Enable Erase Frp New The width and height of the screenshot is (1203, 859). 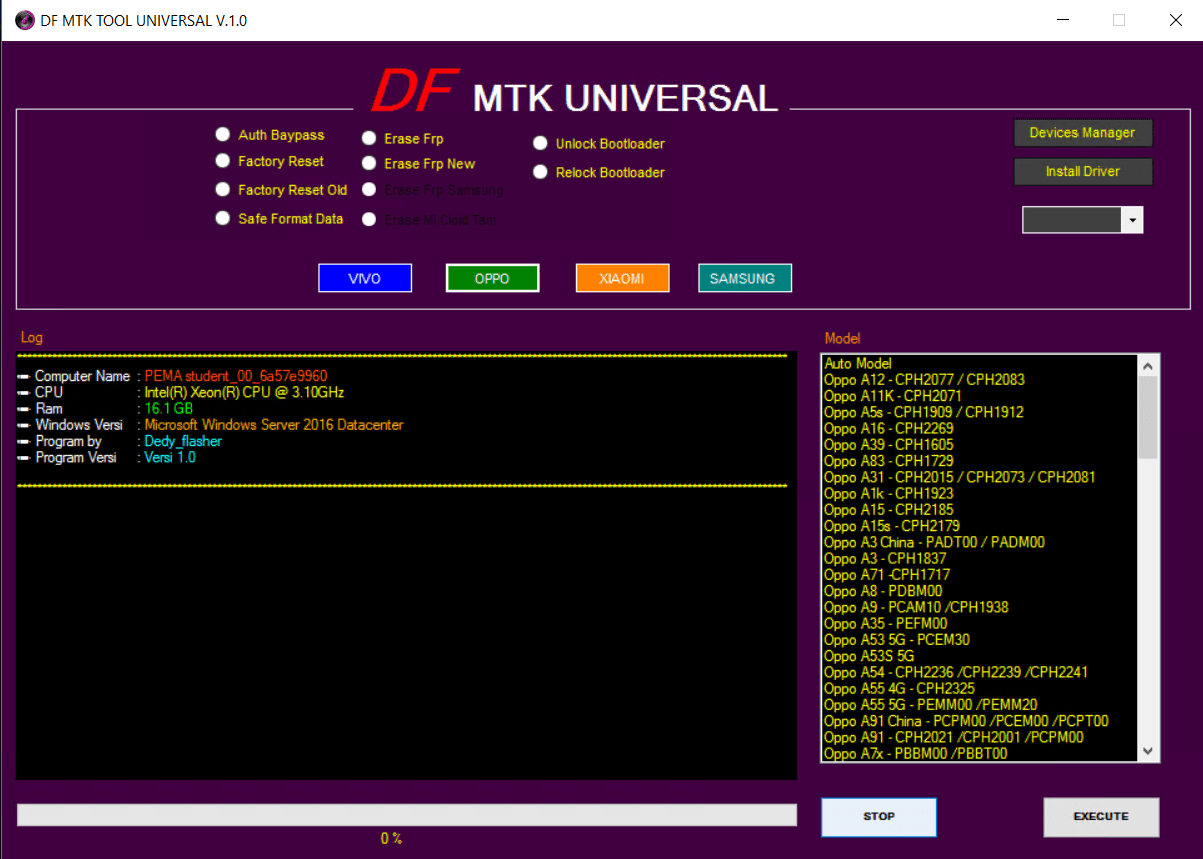(x=369, y=163)
